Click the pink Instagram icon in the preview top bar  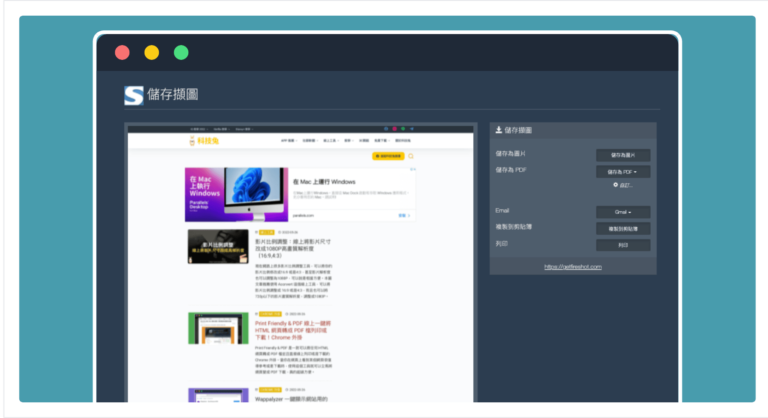click(394, 129)
